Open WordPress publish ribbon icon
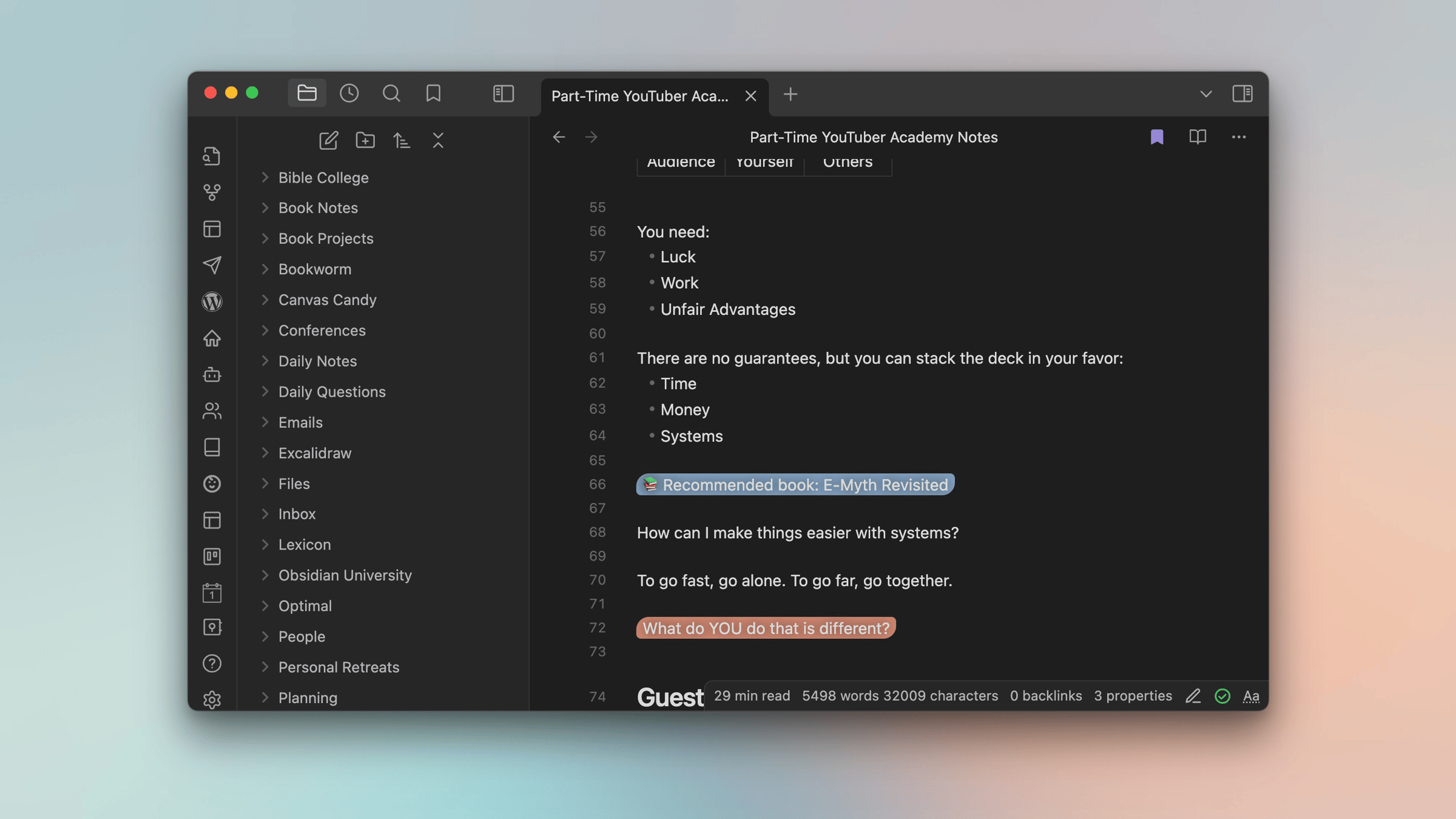Screen dimensions: 1456x819 [x=212, y=302]
